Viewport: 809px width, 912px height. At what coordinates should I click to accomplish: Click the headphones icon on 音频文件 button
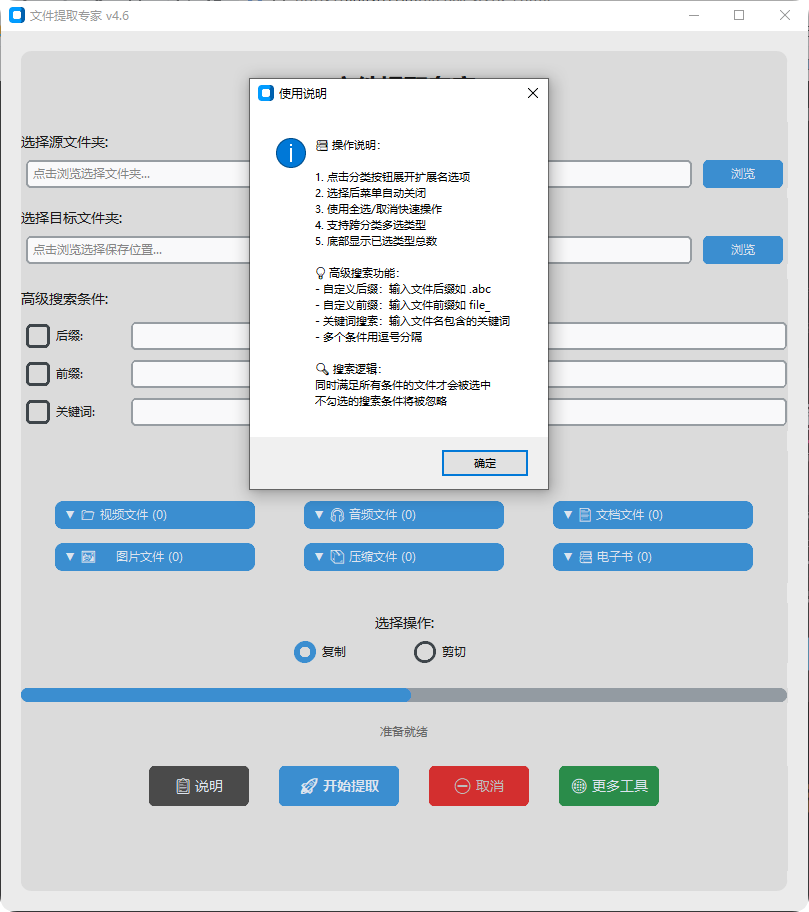pyautogui.click(x=337, y=515)
